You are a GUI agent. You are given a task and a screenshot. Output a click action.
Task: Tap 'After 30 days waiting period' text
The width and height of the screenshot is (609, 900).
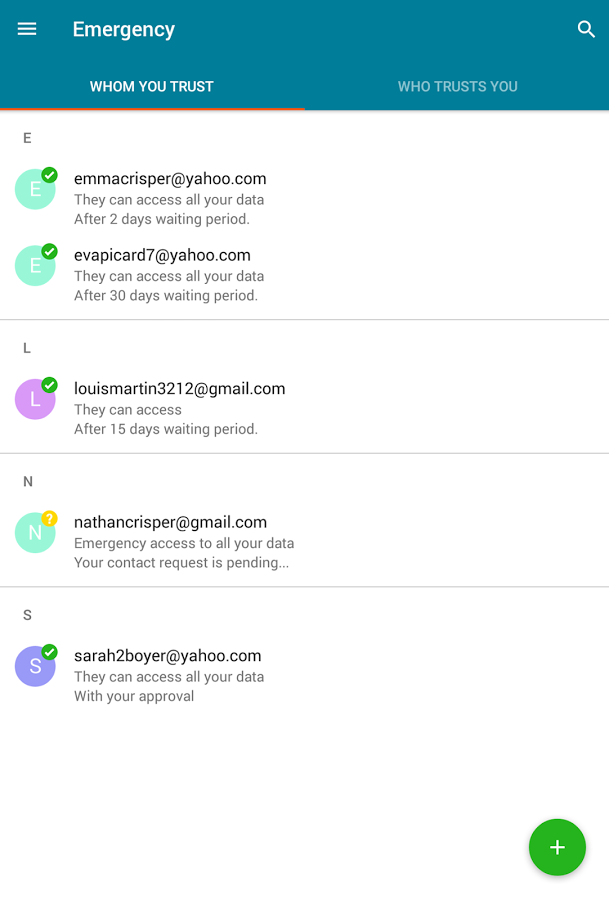point(166,296)
